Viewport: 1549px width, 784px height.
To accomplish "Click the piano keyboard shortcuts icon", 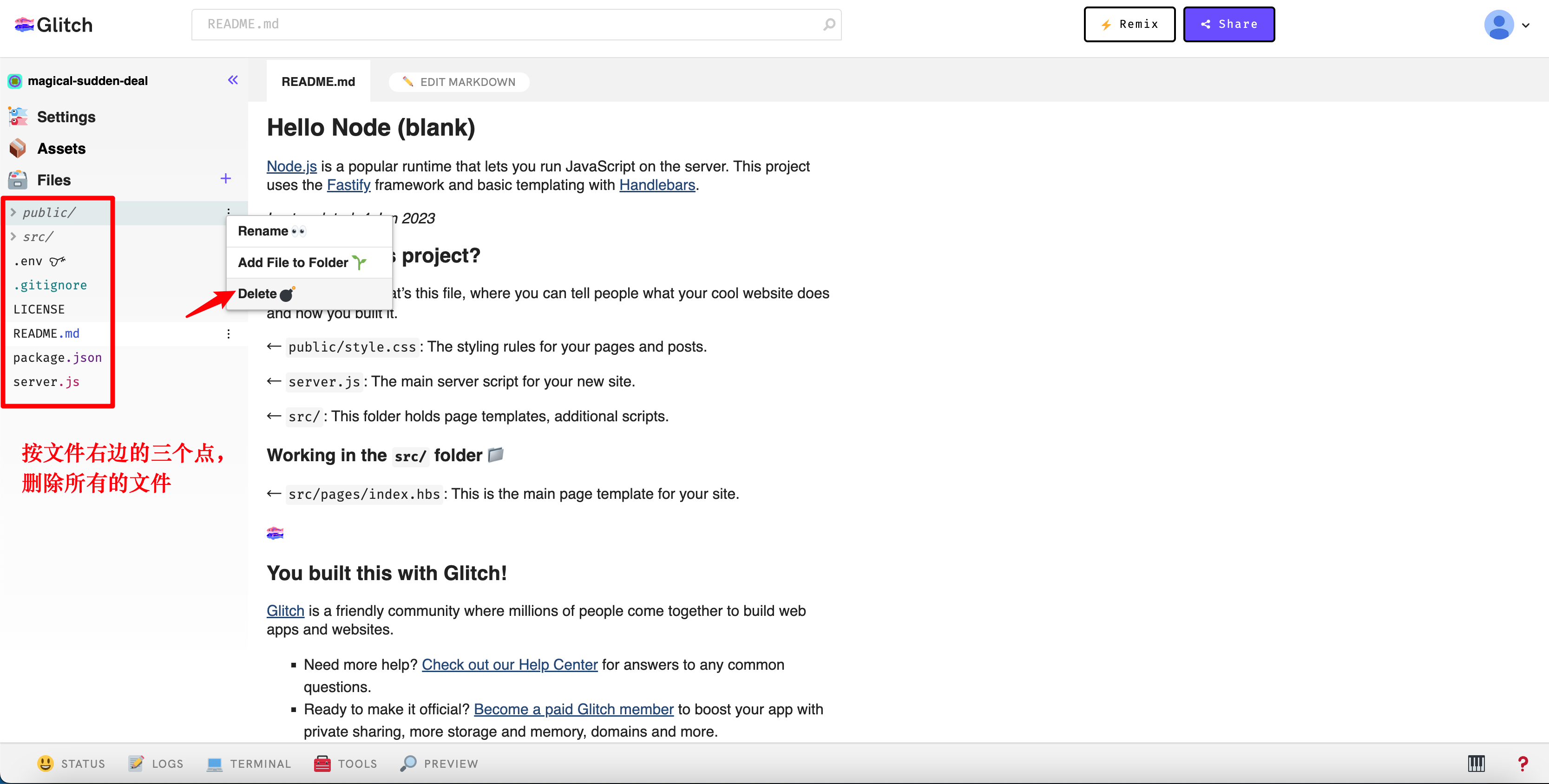I will [1476, 764].
